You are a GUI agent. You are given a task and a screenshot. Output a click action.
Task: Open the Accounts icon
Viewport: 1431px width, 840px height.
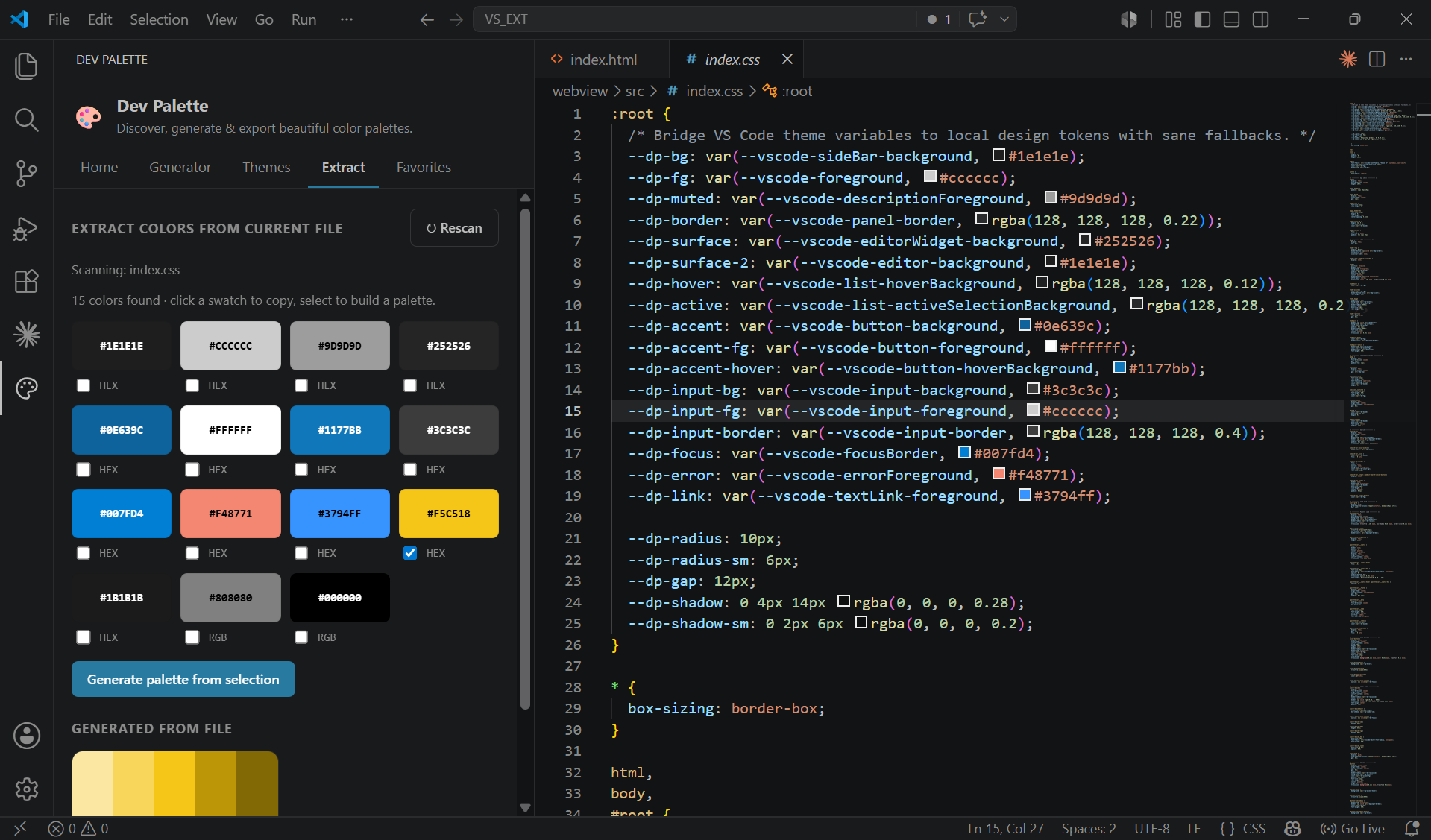click(26, 736)
